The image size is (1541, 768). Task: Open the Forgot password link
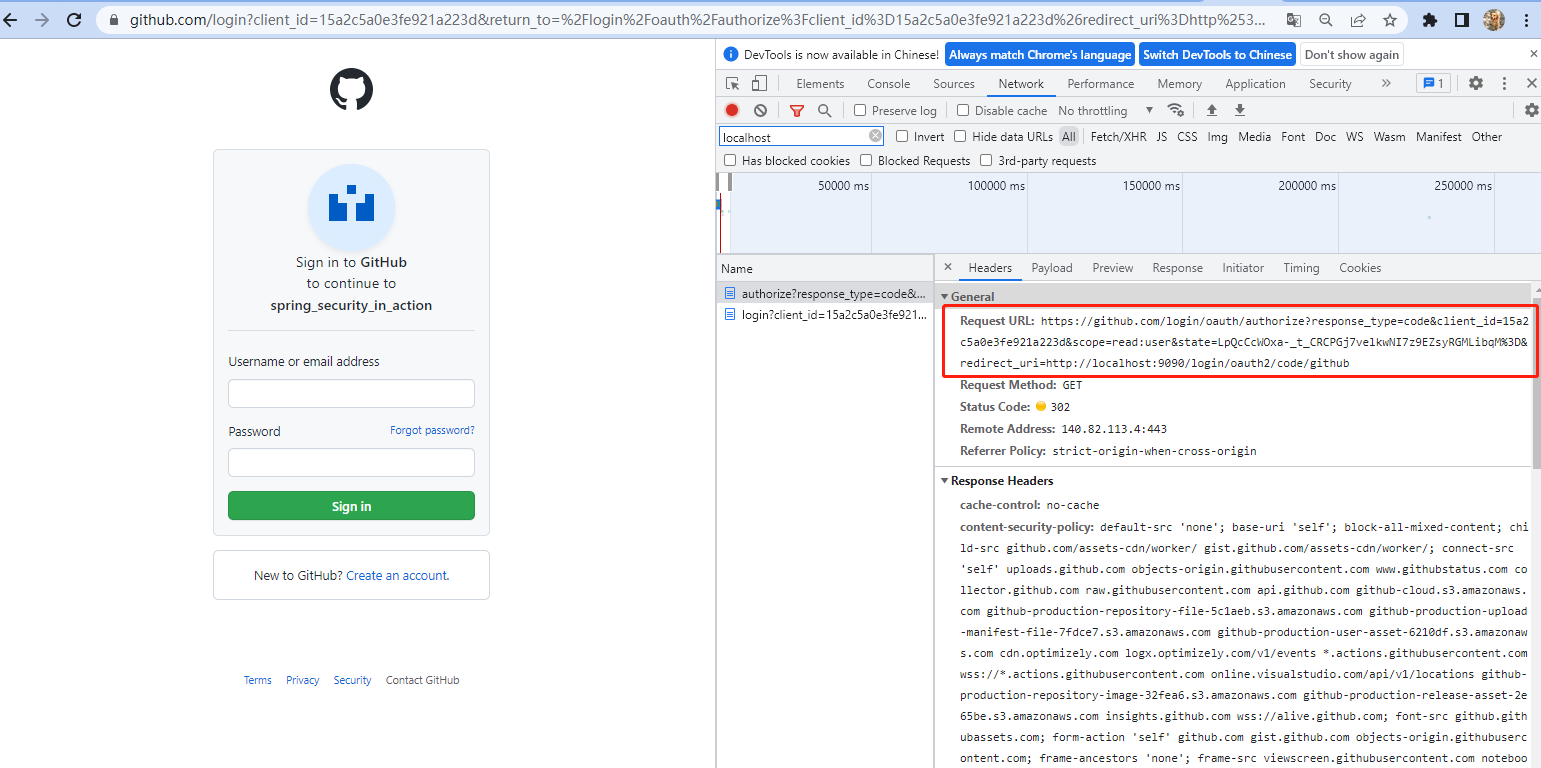432,430
